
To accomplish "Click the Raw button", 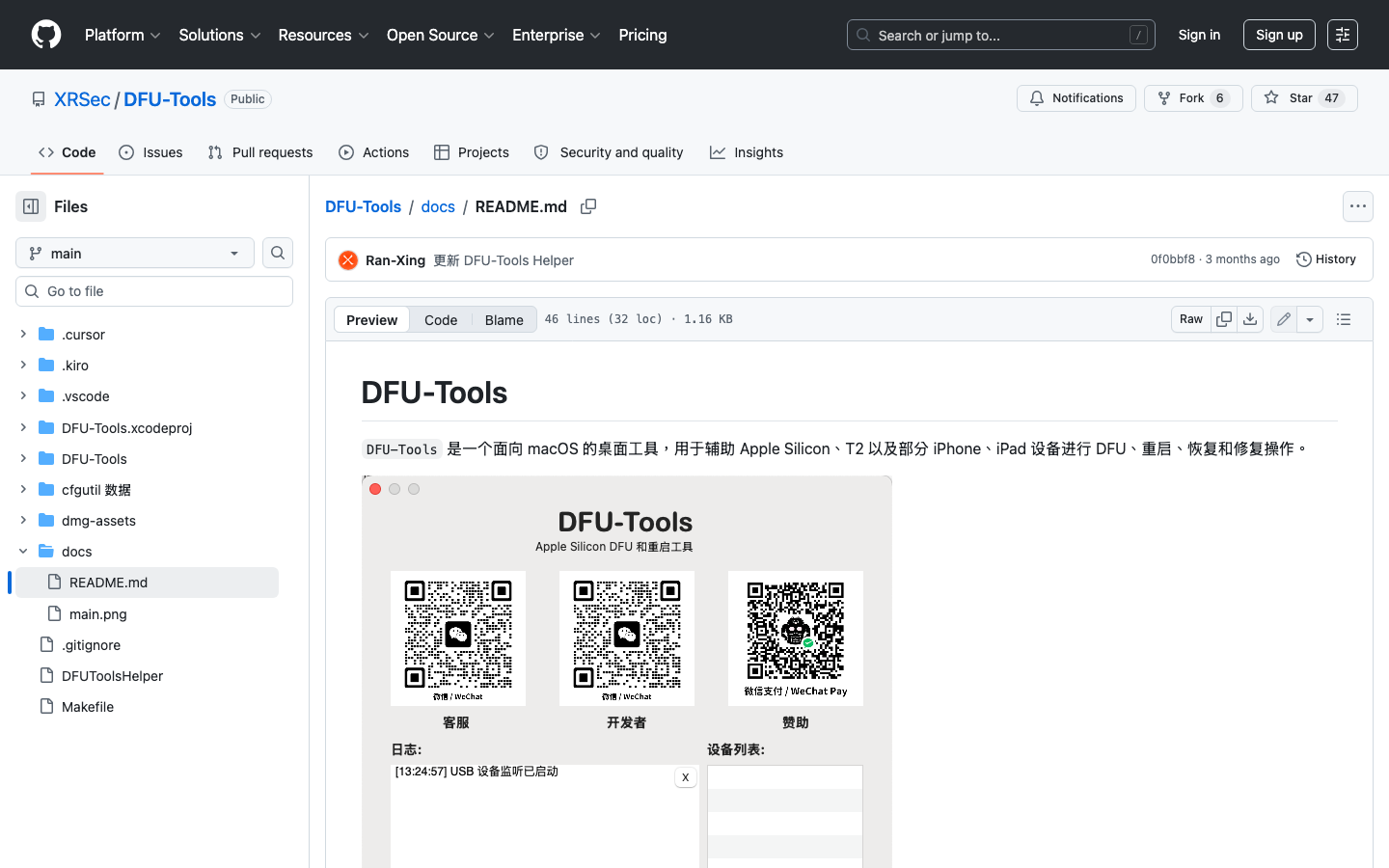I will tap(1191, 319).
